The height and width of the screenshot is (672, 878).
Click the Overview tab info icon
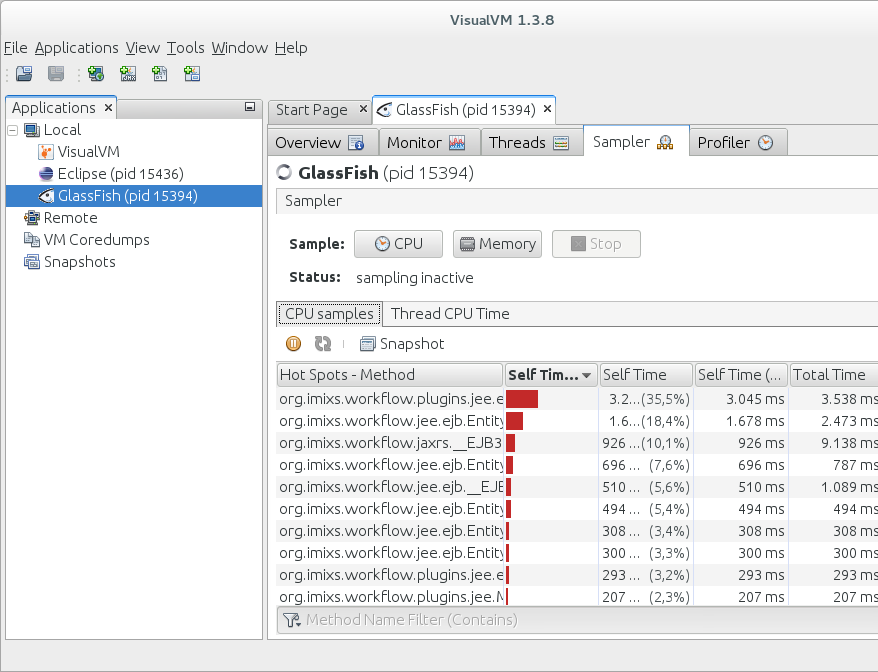pos(356,143)
